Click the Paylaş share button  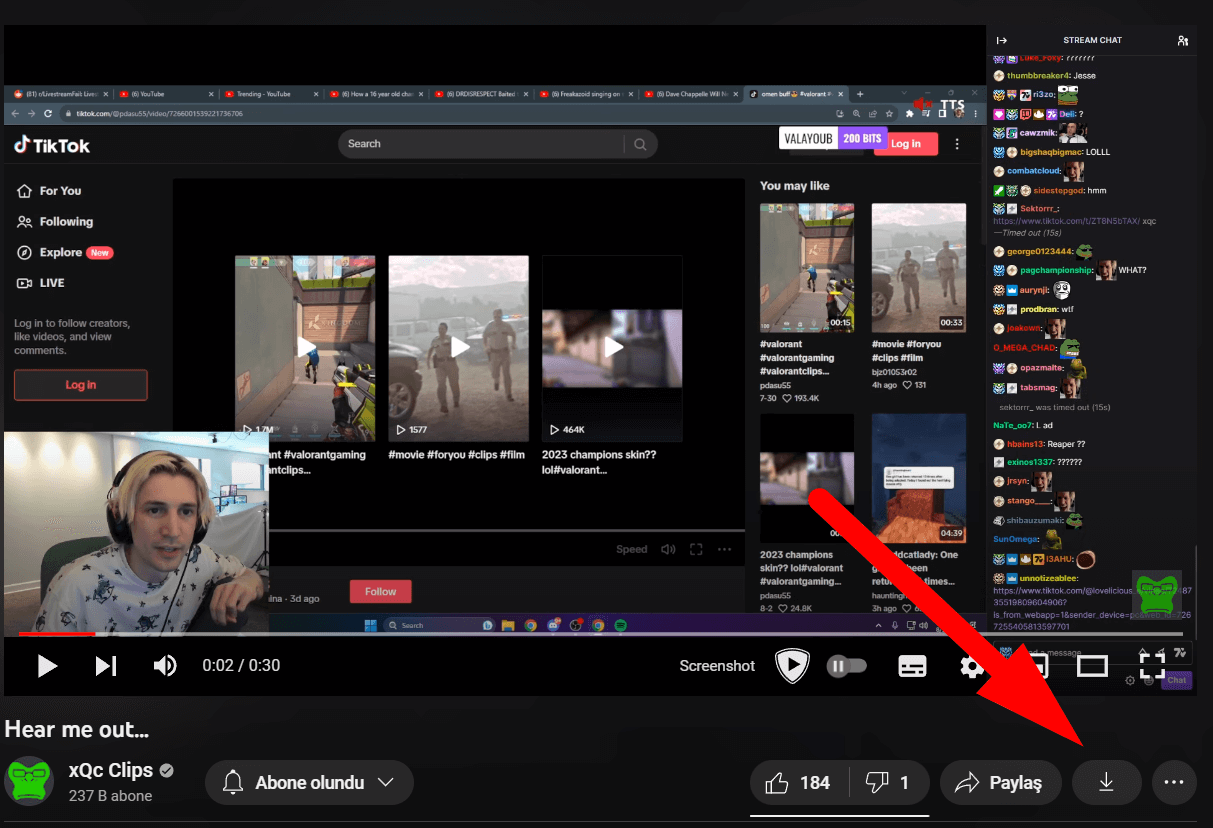pos(1000,783)
